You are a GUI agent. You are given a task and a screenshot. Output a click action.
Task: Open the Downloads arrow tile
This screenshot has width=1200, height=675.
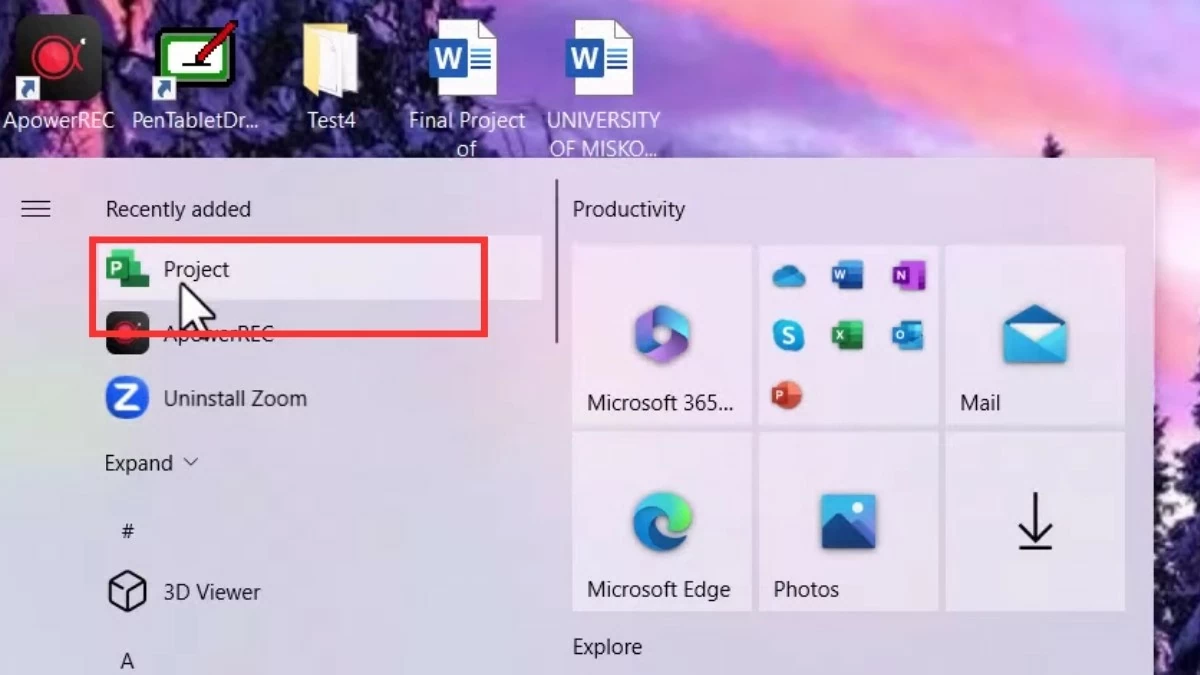1035,522
